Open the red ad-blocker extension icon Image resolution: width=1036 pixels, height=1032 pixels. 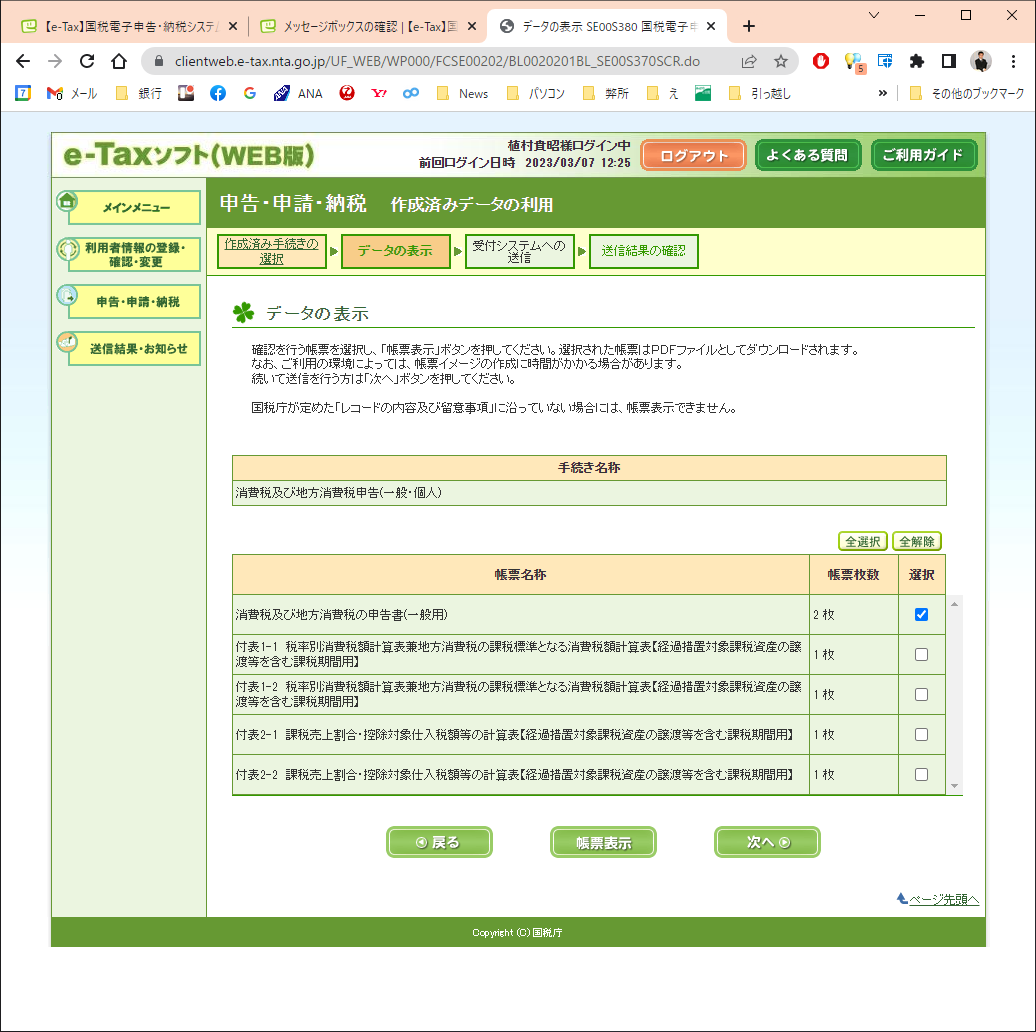(821, 61)
